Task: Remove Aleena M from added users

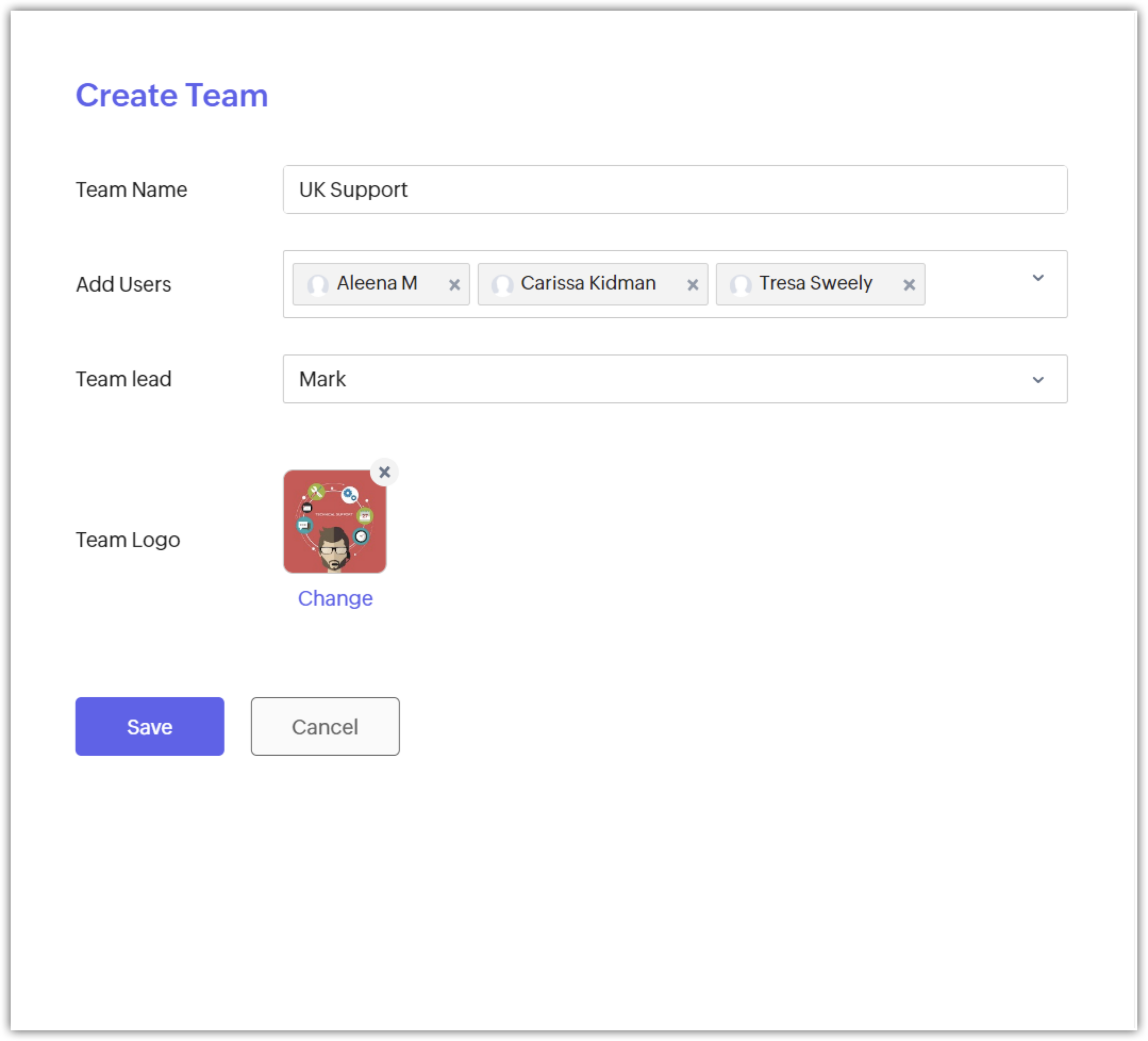Action: (454, 285)
